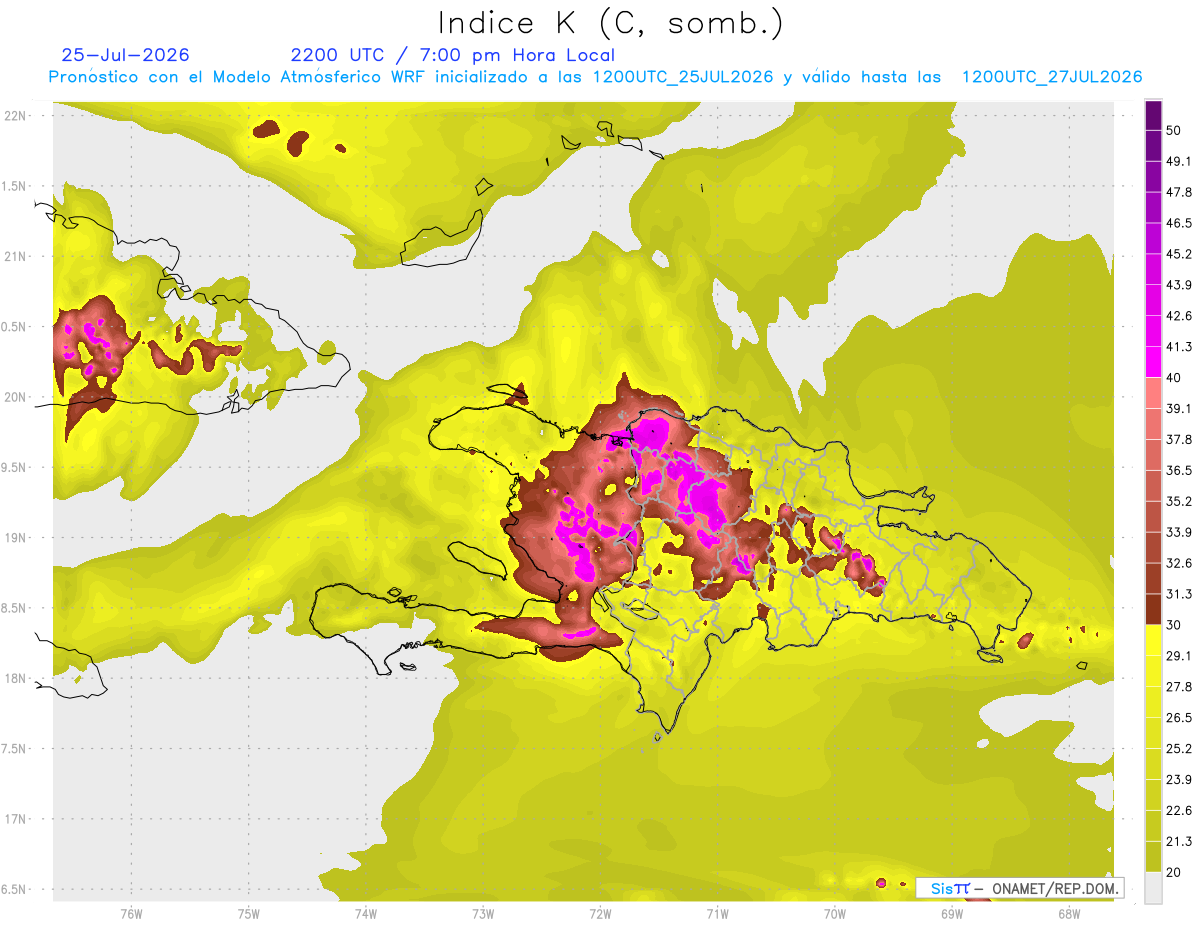Click the colorbar value "25.2"
Viewport: 1200px width, 927px height.
click(1178, 749)
